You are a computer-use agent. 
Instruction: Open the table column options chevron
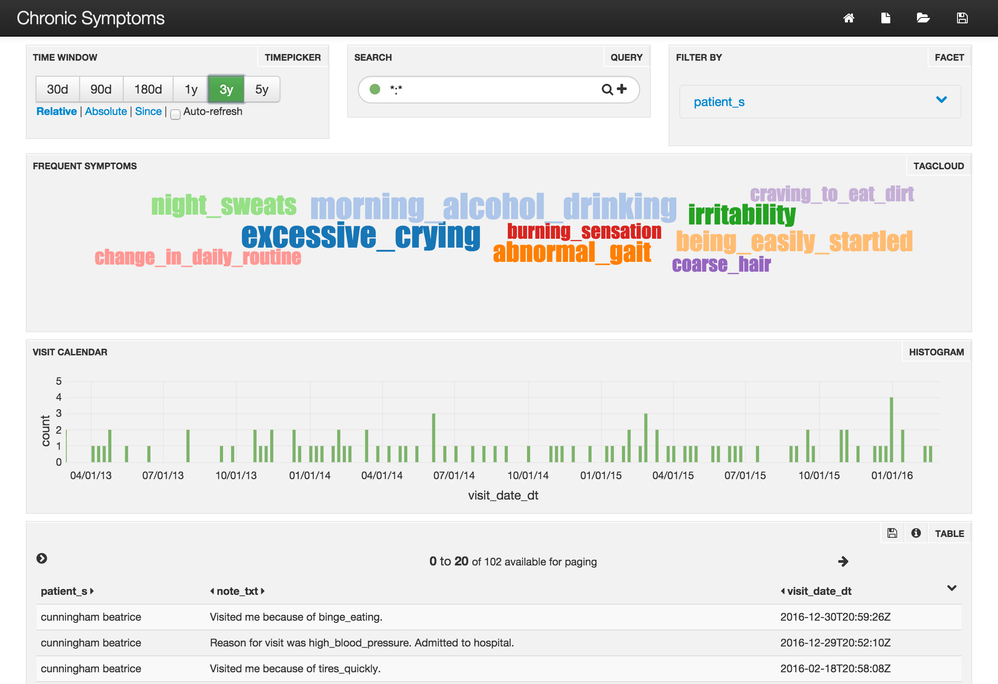point(952,588)
